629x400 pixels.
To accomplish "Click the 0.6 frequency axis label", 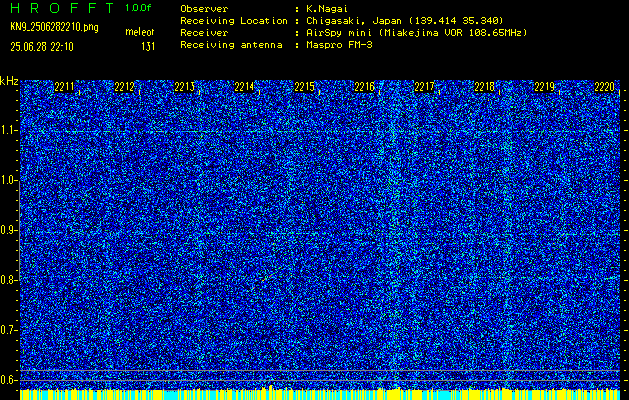I will coord(8,380).
